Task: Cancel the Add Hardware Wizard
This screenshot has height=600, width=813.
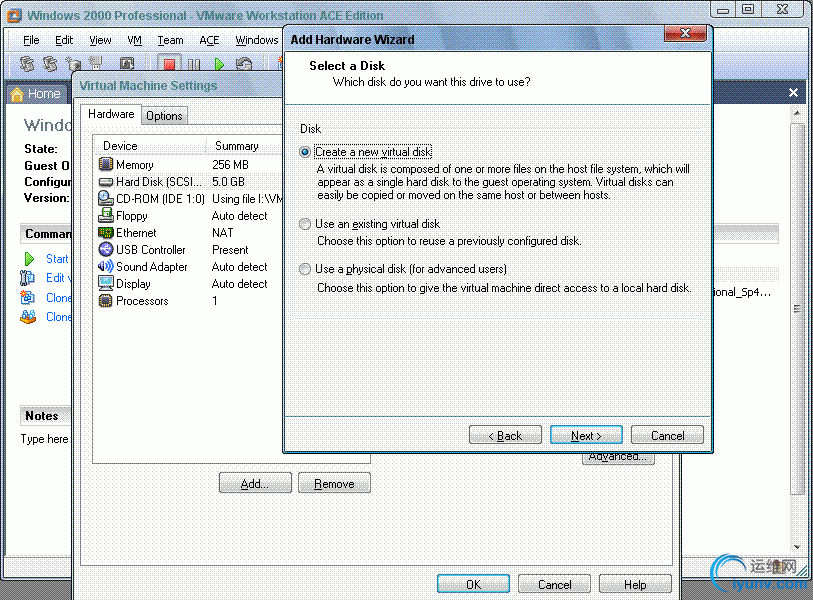Action: [667, 436]
